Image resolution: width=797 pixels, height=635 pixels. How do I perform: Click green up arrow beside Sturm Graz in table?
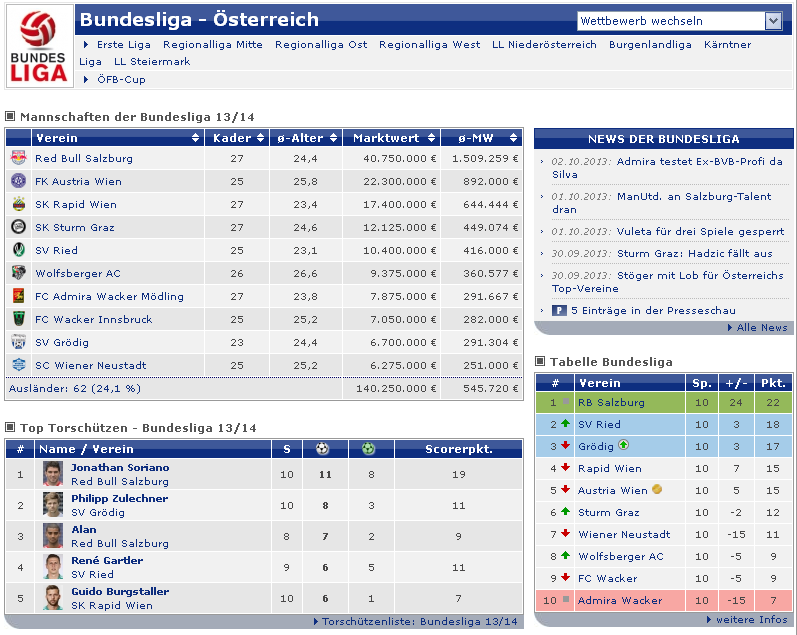click(565, 511)
